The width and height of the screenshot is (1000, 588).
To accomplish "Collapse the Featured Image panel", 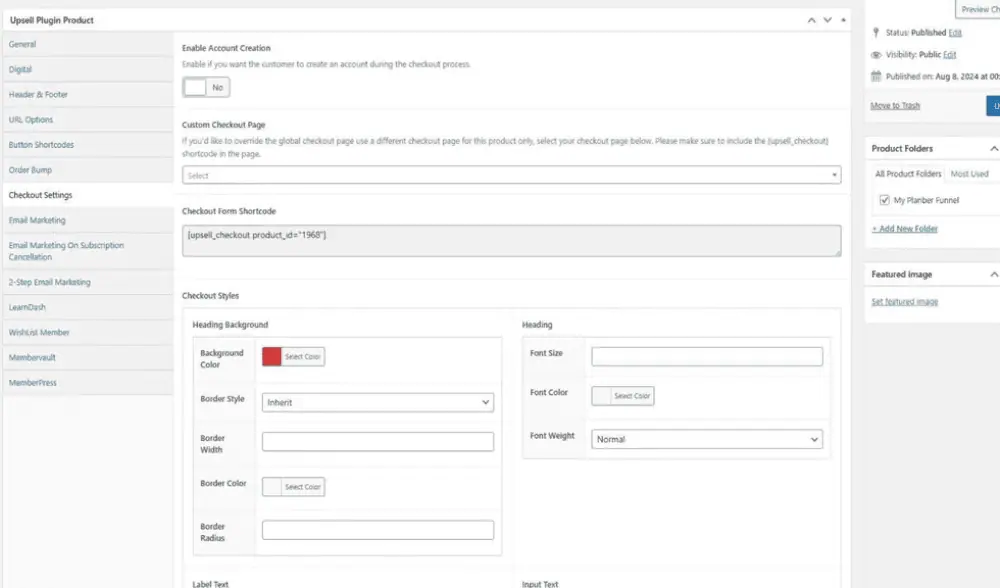I will coord(993,274).
